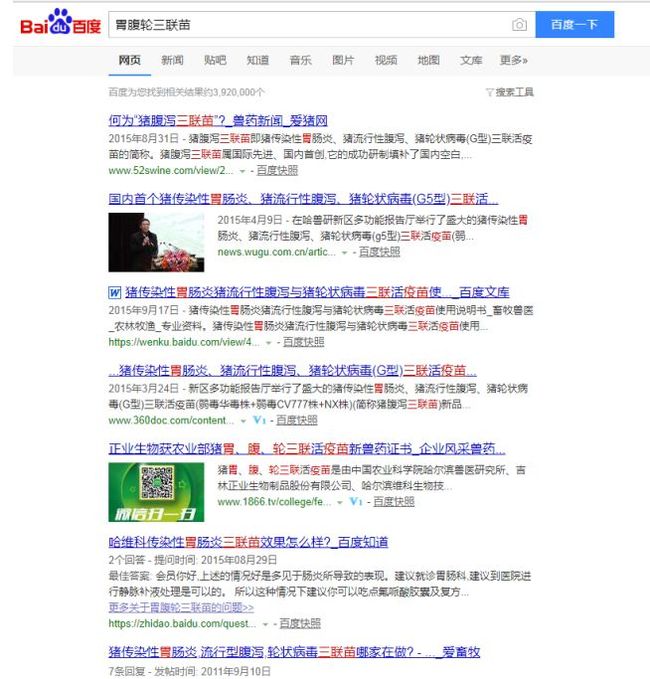
Task: Switch to the 图片 tab
Action: tap(343, 60)
